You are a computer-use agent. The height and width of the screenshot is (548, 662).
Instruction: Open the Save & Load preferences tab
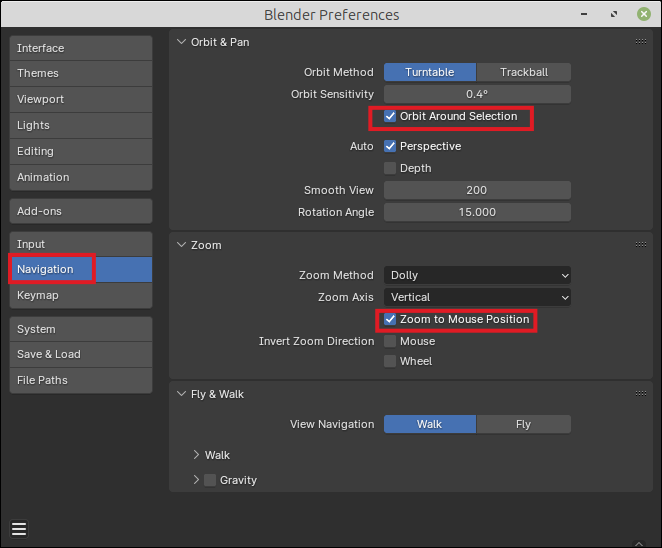[x=81, y=354]
